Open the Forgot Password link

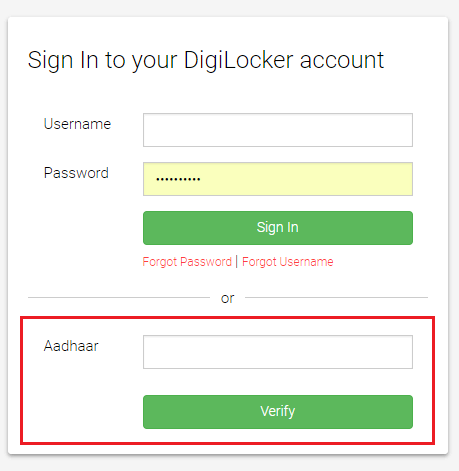point(187,262)
